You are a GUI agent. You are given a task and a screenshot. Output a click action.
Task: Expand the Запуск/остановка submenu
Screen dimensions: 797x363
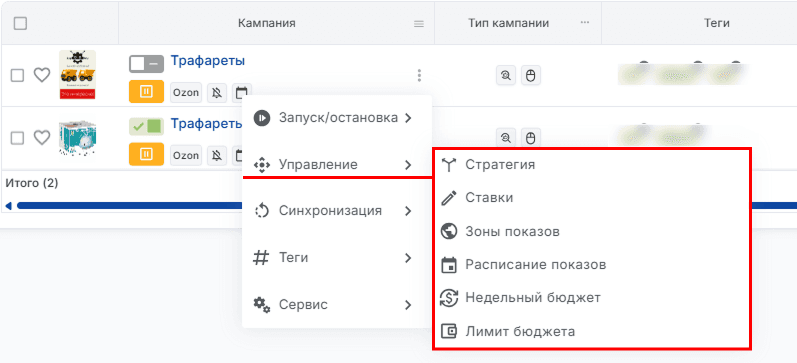click(337, 118)
